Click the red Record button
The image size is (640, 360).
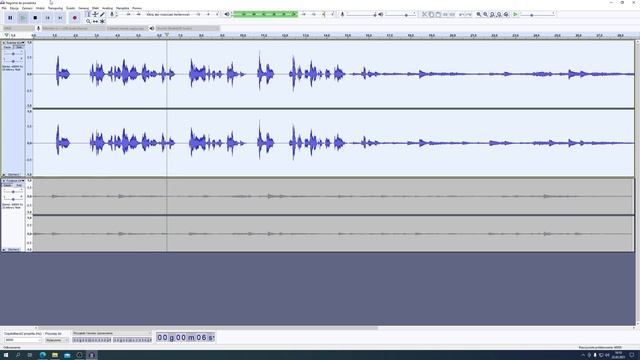(x=74, y=18)
